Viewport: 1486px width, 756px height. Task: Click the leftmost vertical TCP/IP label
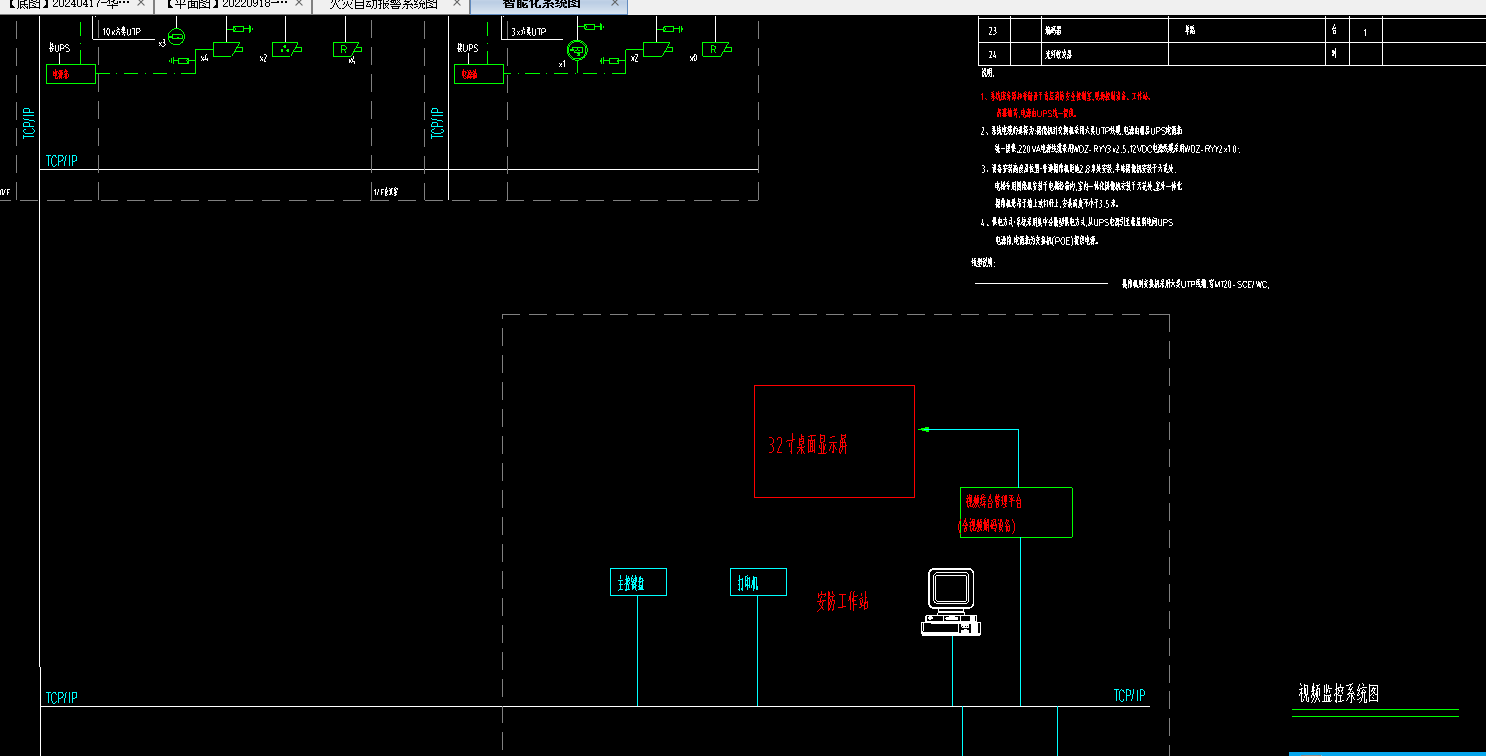28,122
